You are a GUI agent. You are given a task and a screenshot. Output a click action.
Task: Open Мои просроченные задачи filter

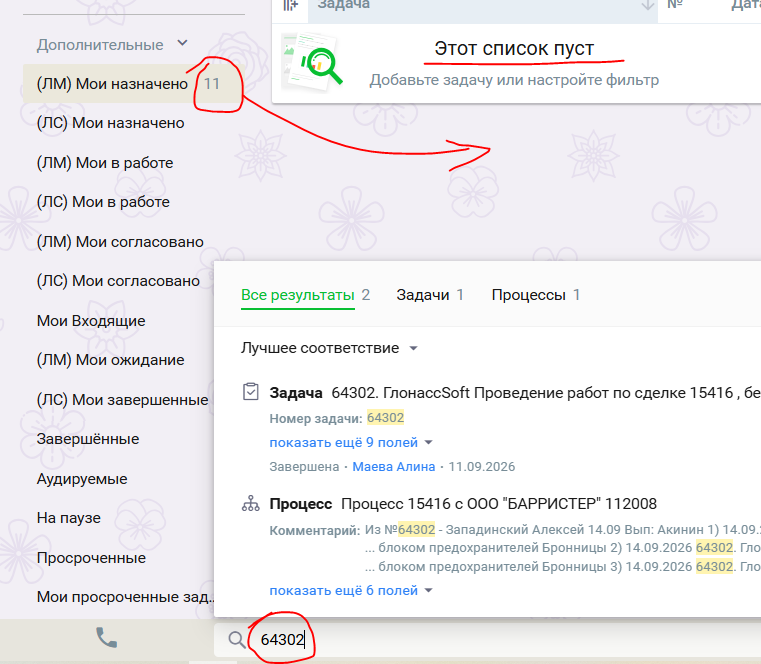(x=125, y=597)
